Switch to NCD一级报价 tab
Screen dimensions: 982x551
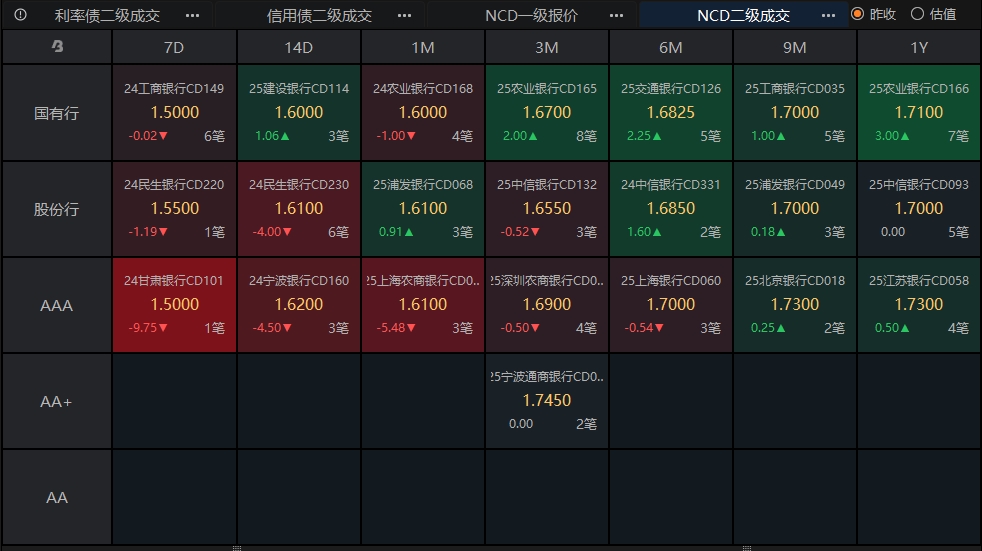point(531,15)
